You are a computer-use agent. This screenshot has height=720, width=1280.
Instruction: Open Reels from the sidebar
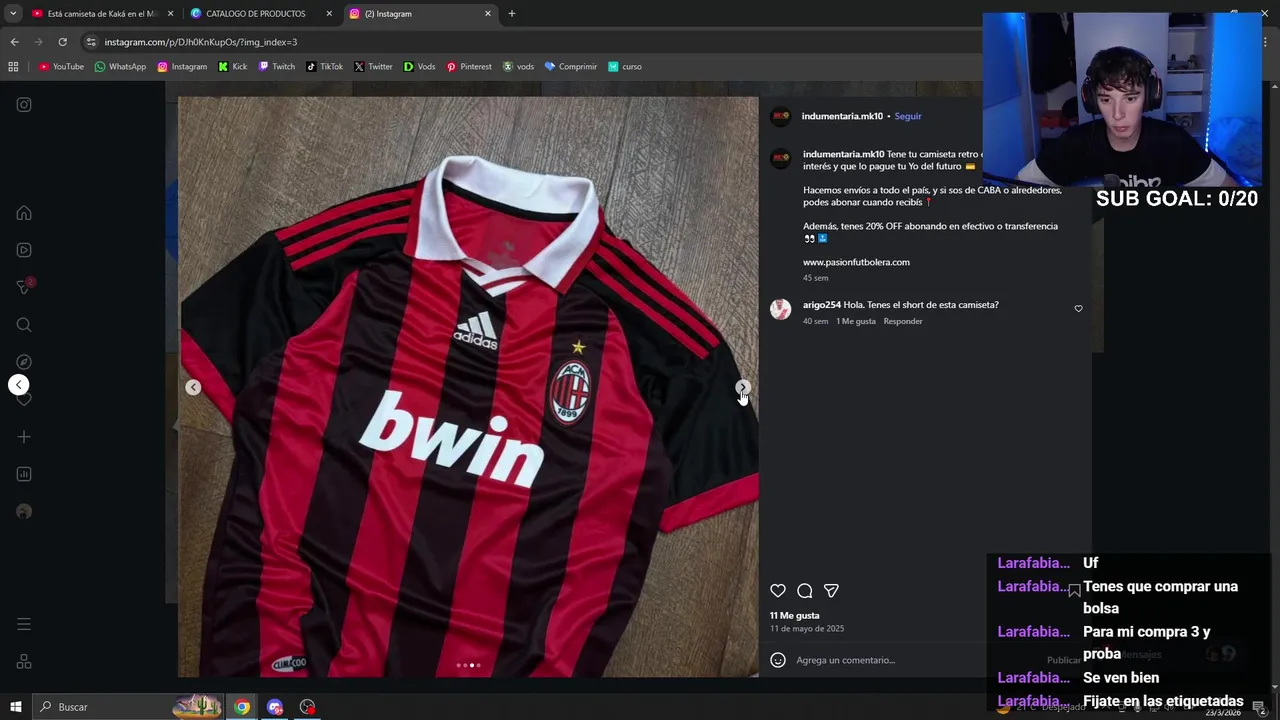coord(24,250)
